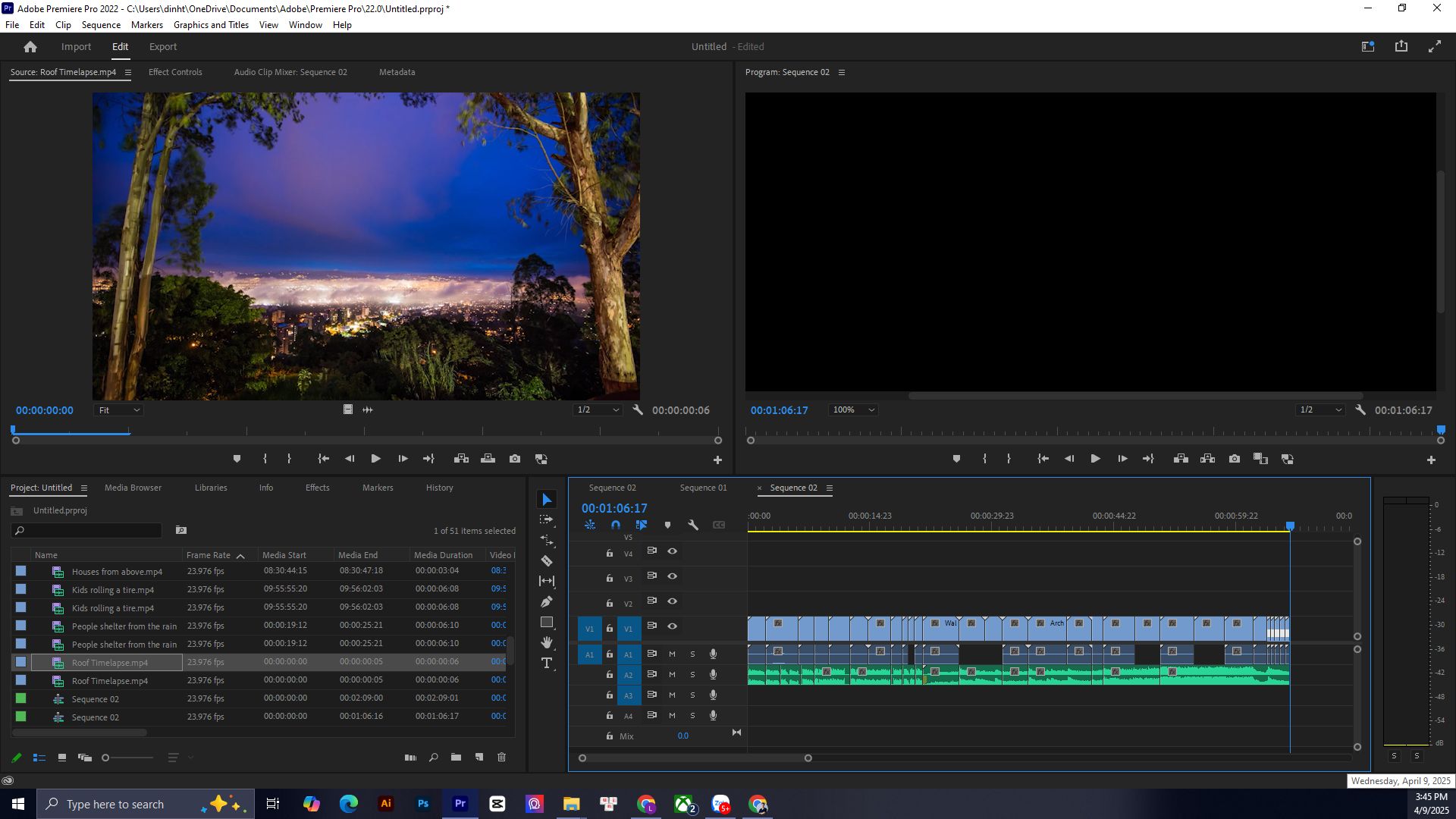Open Sequence 02 timeline panel menu

coord(829,488)
